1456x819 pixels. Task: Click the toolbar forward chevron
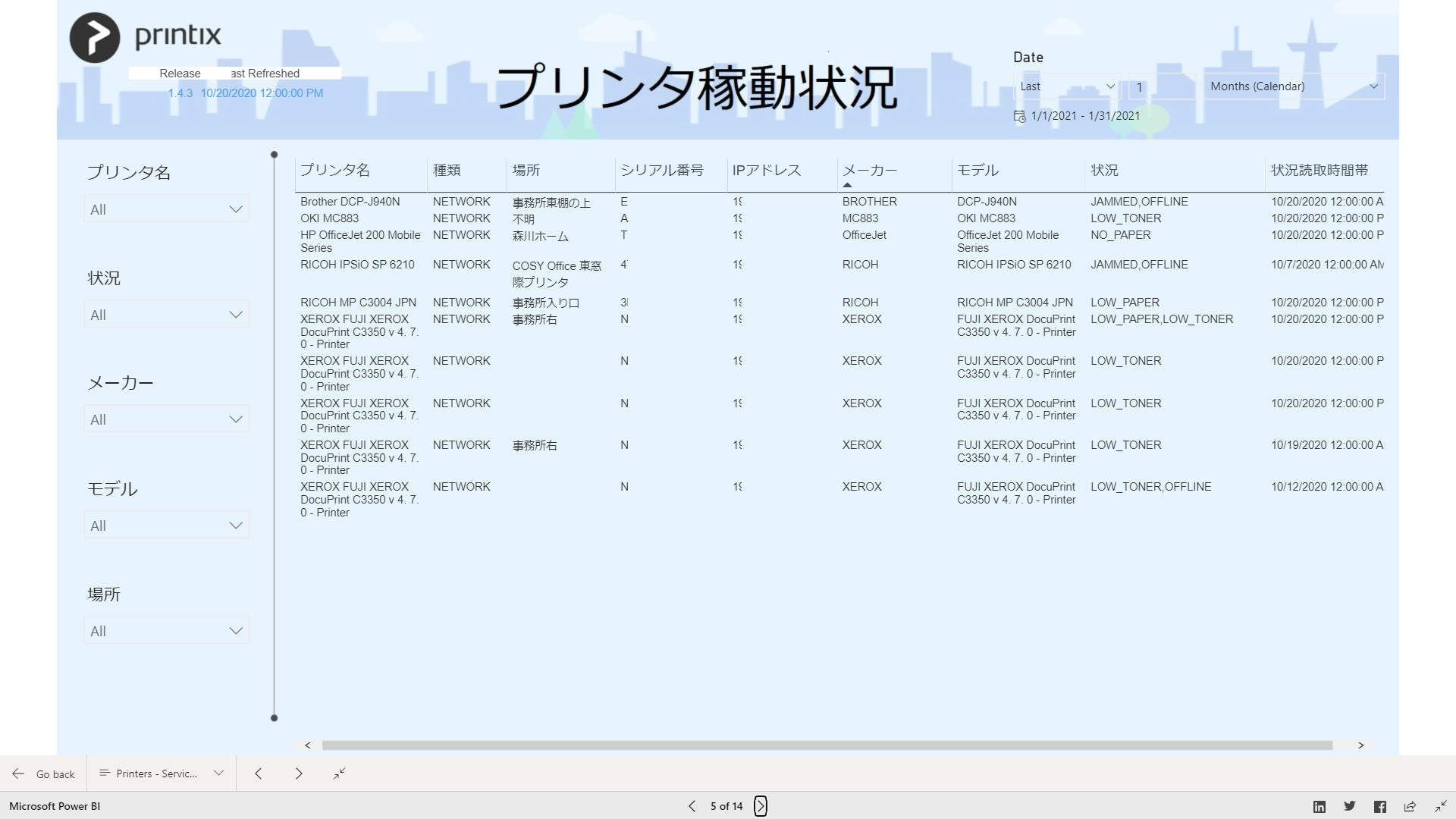pos(299,773)
